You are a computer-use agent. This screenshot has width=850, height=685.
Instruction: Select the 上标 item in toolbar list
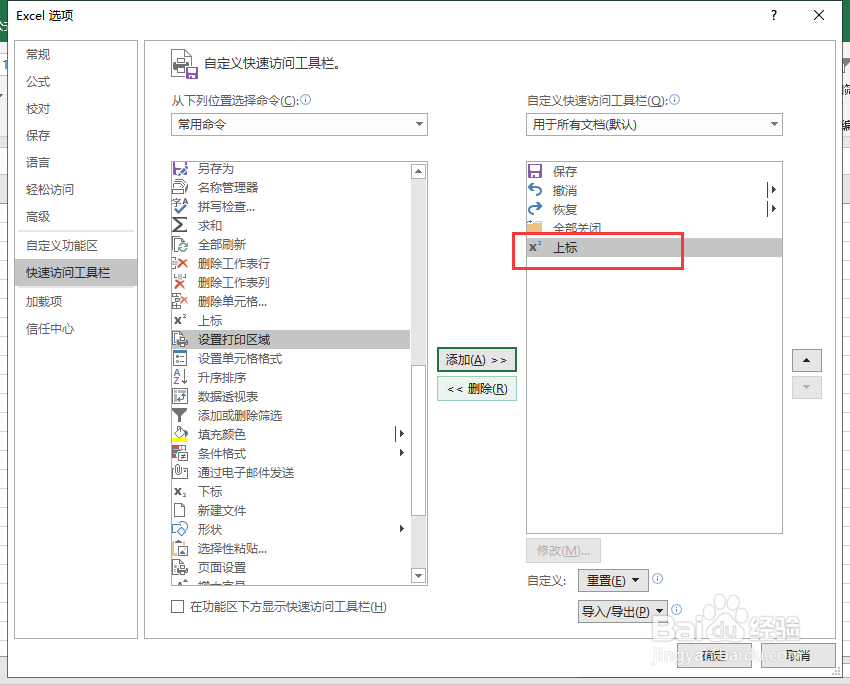click(654, 248)
